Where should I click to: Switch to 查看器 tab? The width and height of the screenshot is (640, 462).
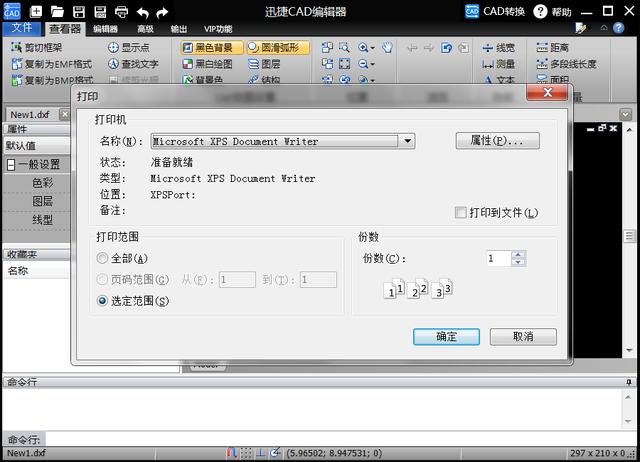pyautogui.click(x=65, y=29)
